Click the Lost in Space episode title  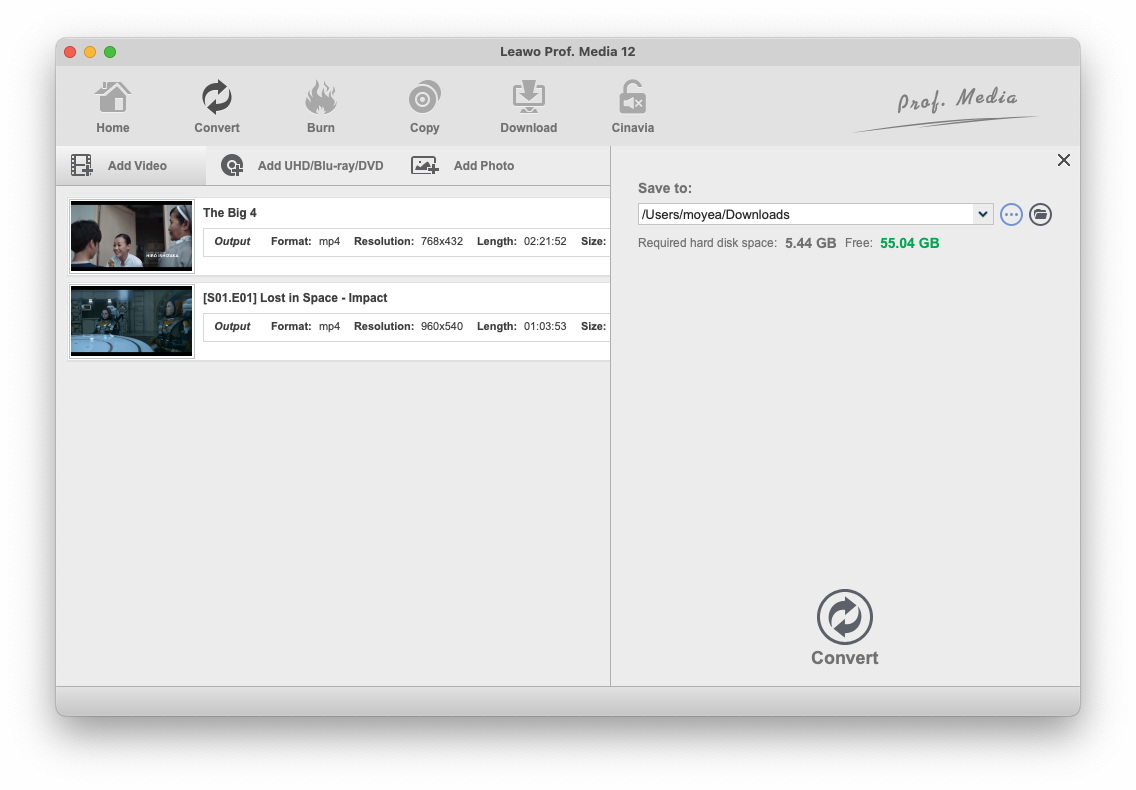(295, 298)
